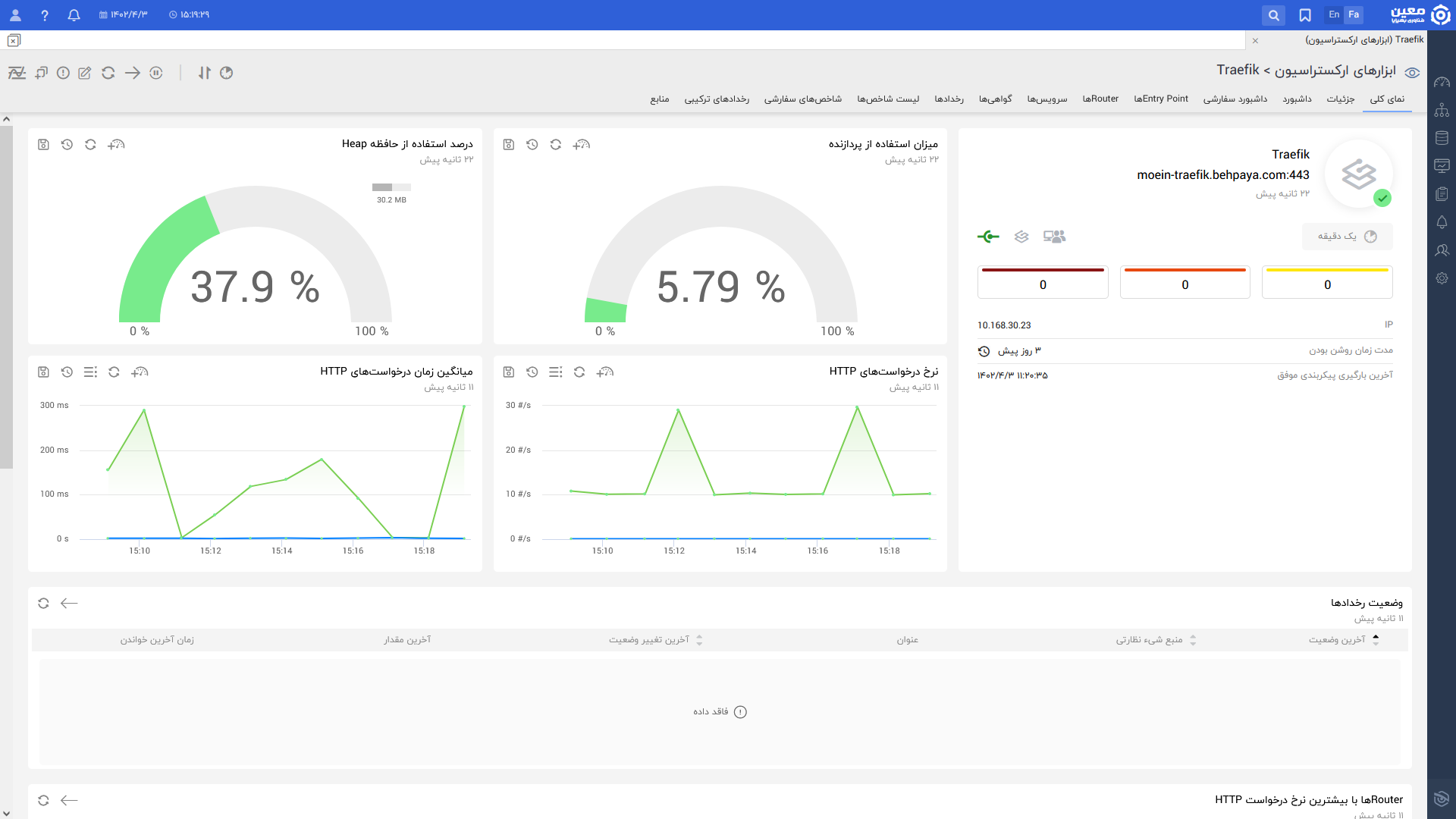Refresh the CPU usage widget

(x=556, y=144)
